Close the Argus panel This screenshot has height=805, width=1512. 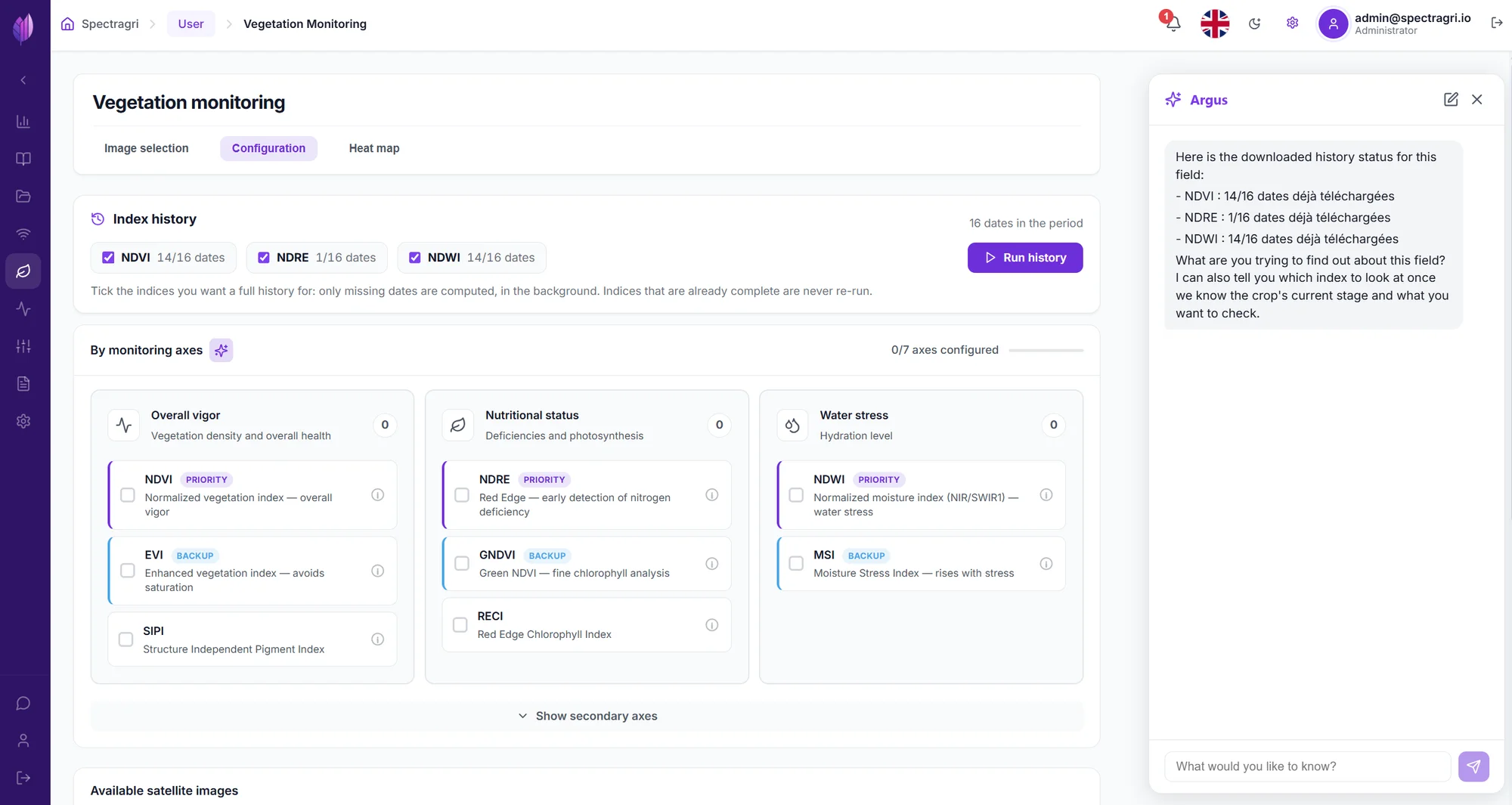pos(1477,100)
